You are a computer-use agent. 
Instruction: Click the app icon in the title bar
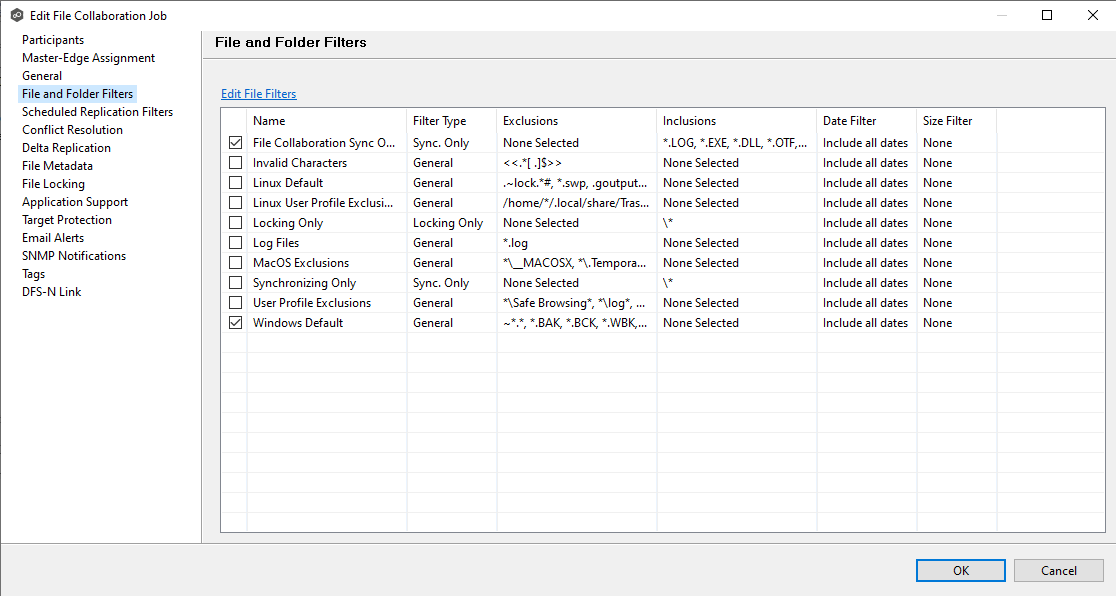coord(17,15)
